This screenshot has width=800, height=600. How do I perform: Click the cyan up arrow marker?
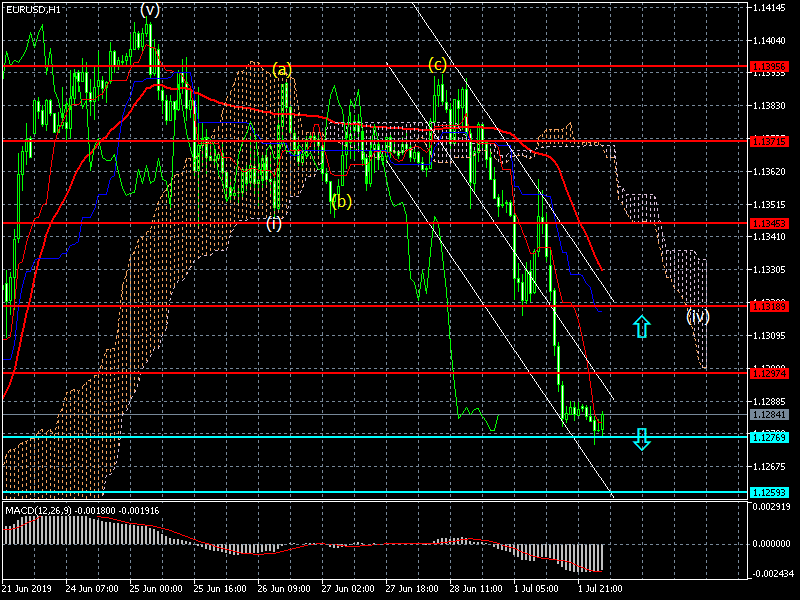pos(642,325)
